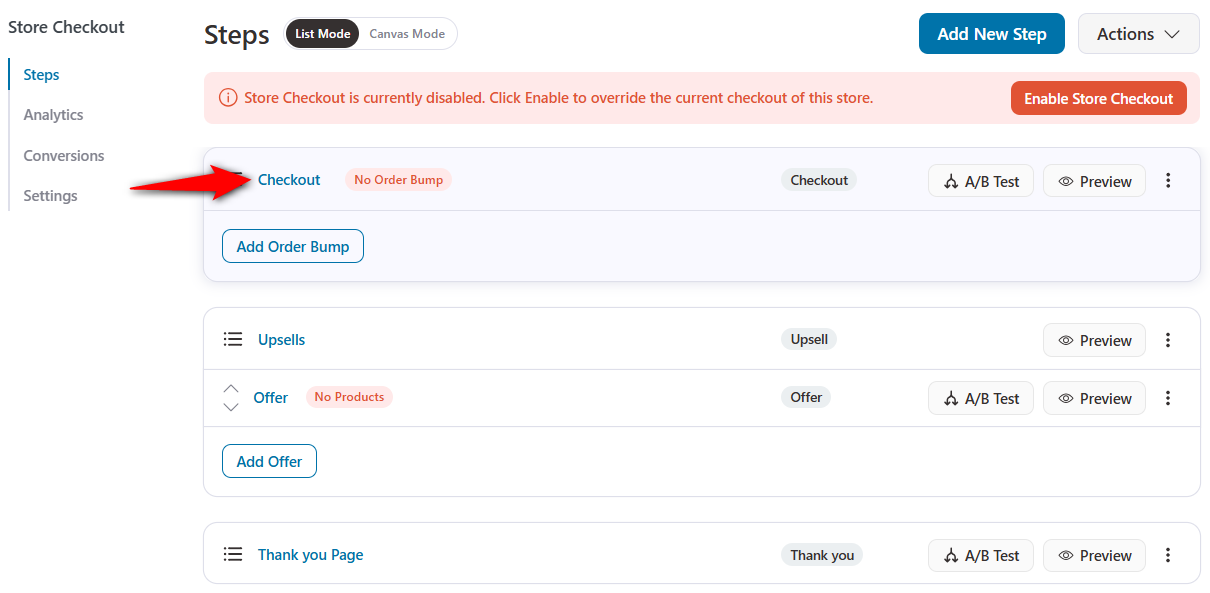
Task: Open the Settings sidebar tab
Action: point(50,196)
